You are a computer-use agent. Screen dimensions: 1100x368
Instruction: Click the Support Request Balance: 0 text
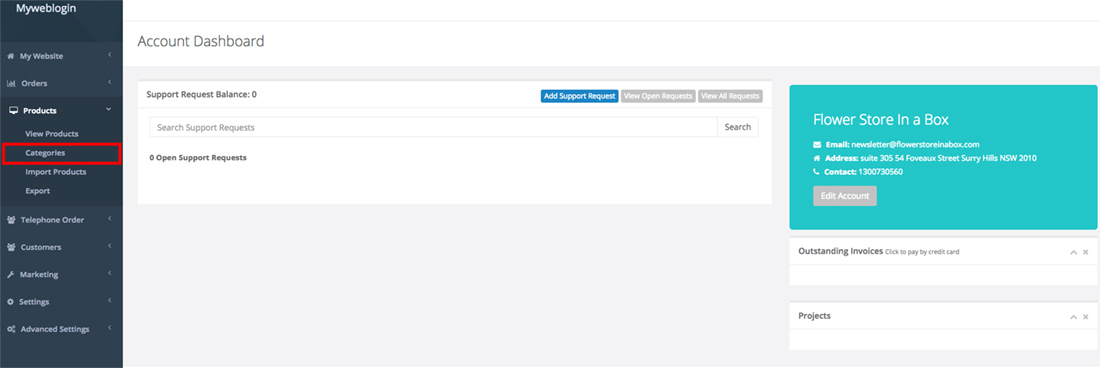tap(201, 94)
